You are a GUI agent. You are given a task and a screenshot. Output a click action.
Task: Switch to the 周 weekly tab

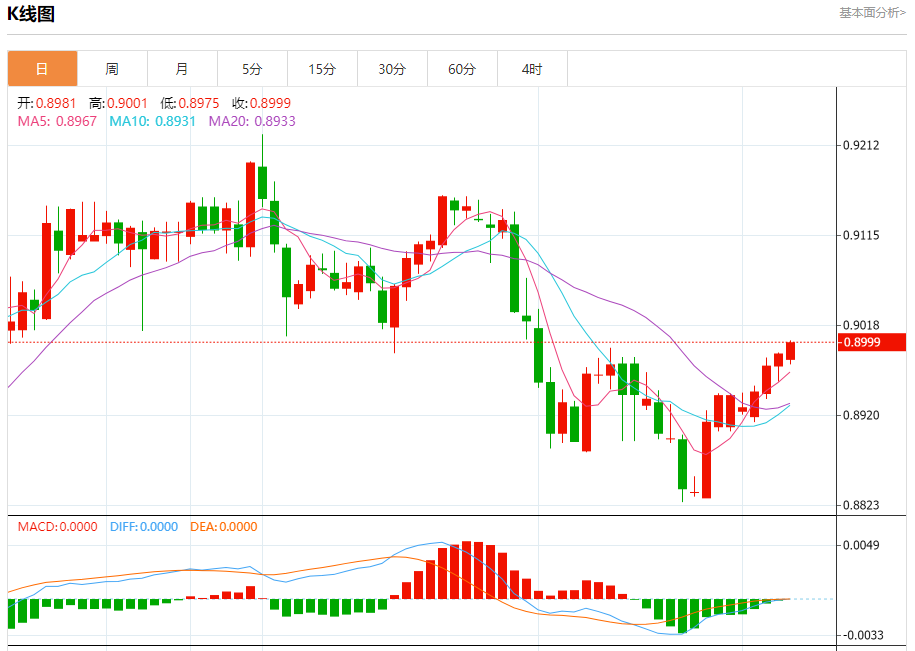point(112,69)
